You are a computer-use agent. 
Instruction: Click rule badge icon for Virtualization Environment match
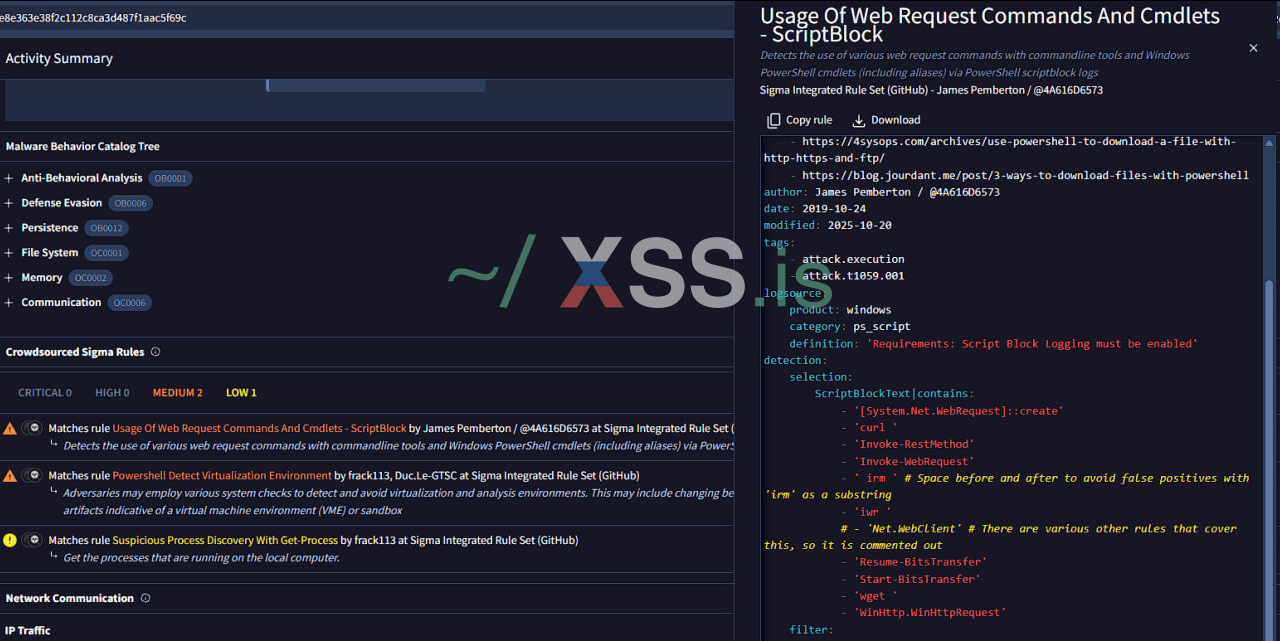tap(33, 475)
